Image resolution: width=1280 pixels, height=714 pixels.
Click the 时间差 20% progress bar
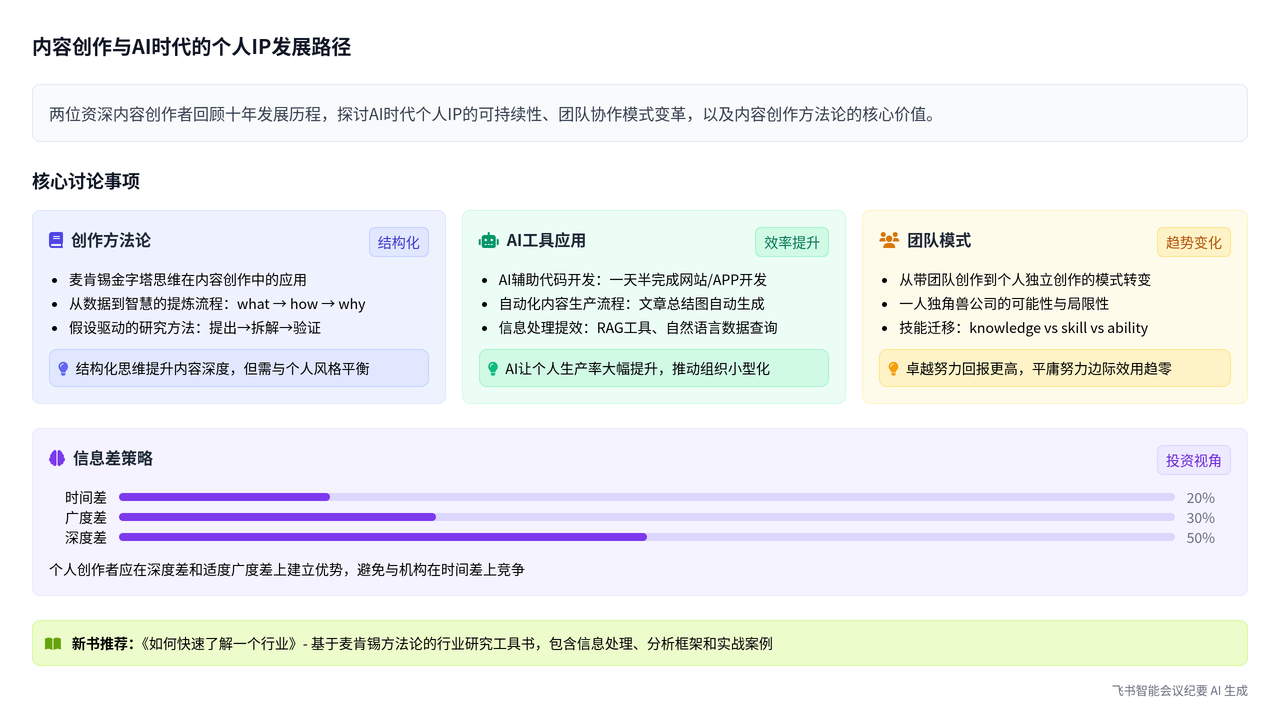coord(646,497)
